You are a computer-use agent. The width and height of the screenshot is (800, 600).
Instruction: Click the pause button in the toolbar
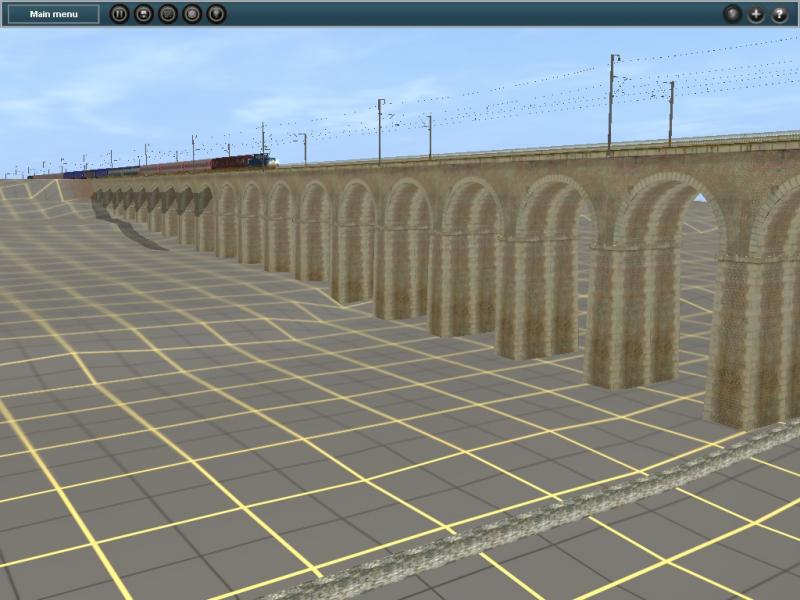point(119,14)
